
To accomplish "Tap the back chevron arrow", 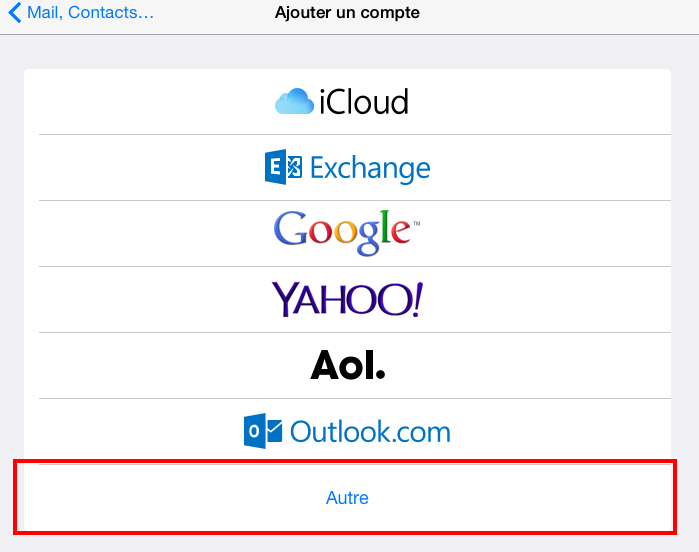I will tap(13, 14).
